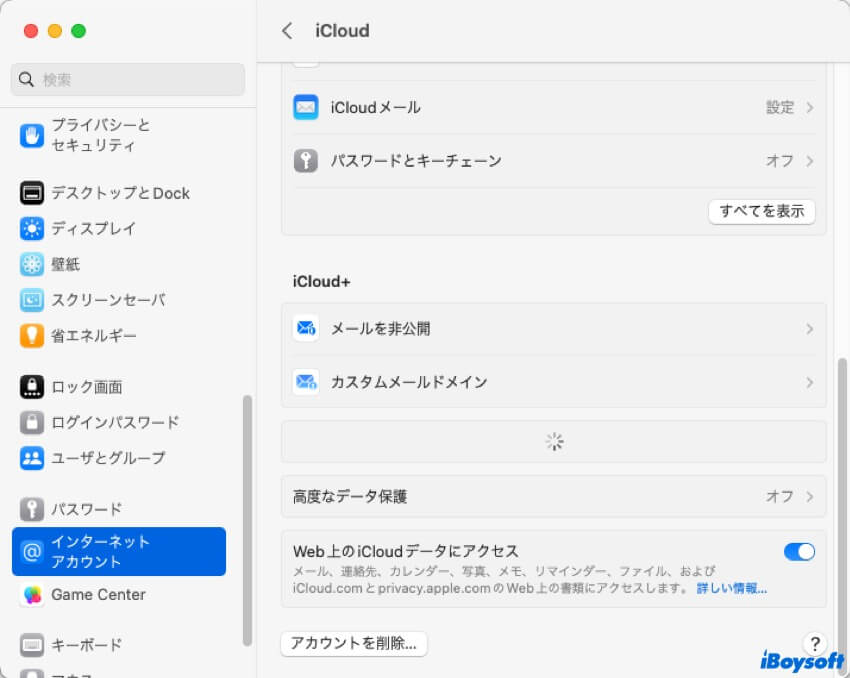Viewport: 850px width, 678px height.
Task: Select Game Center in sidebar
Action: point(119,595)
